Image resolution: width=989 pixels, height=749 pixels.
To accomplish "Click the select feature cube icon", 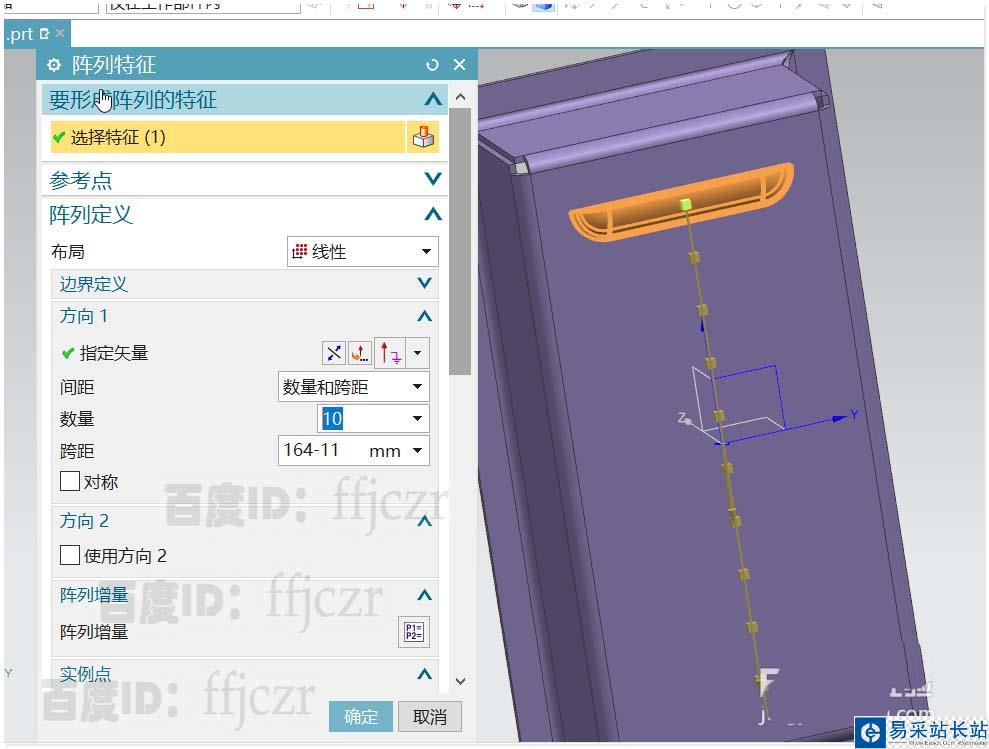I will click(x=423, y=137).
